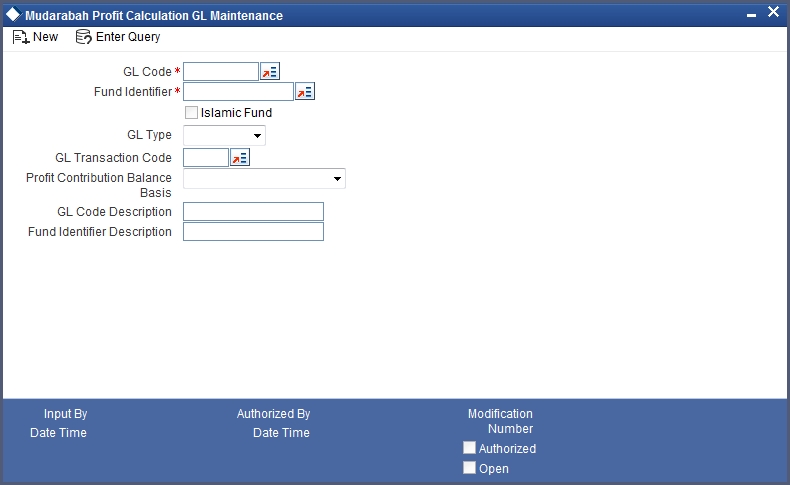Click the Enter Query database icon

coord(83,37)
